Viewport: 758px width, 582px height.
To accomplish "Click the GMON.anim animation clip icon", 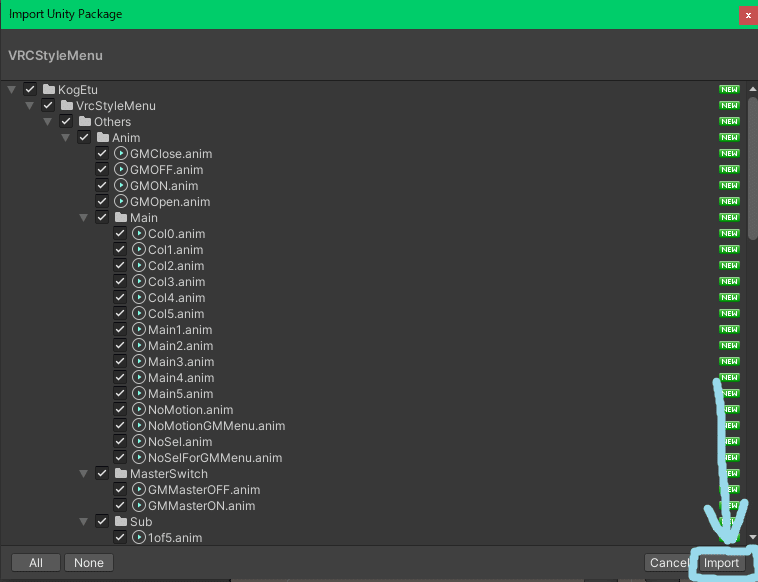I will (120, 185).
